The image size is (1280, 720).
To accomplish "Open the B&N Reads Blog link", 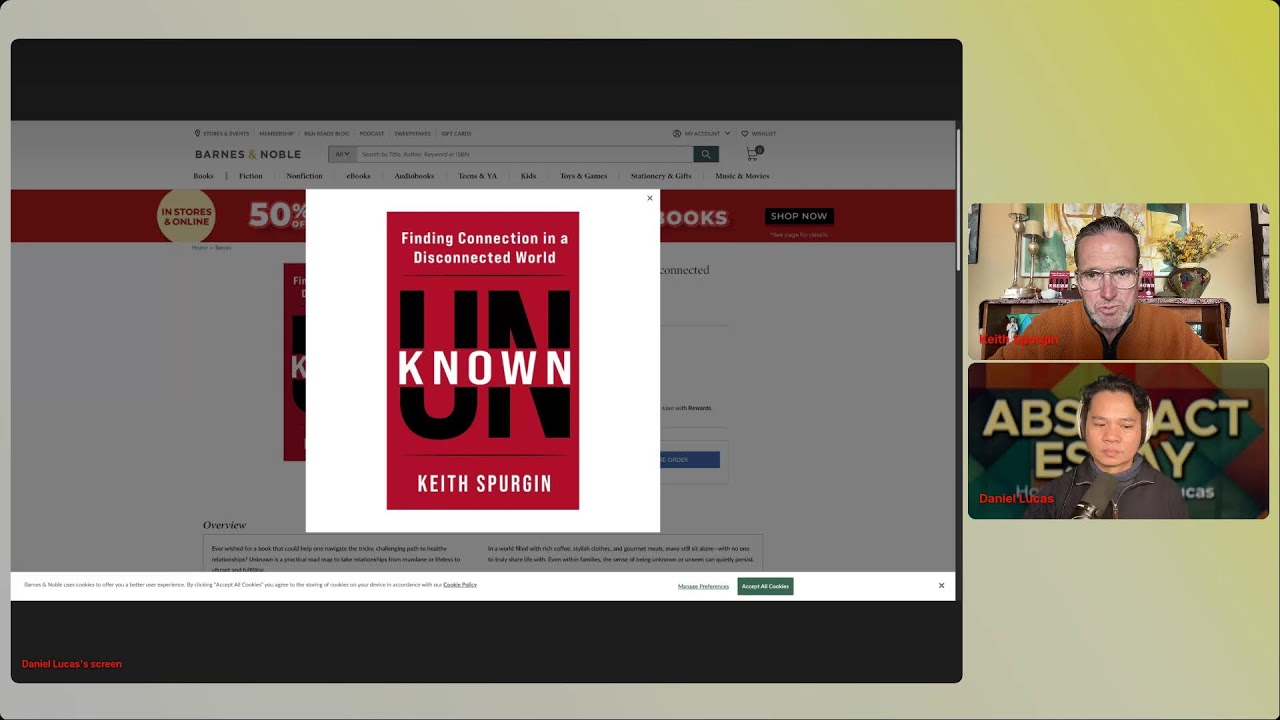I will click(x=326, y=133).
